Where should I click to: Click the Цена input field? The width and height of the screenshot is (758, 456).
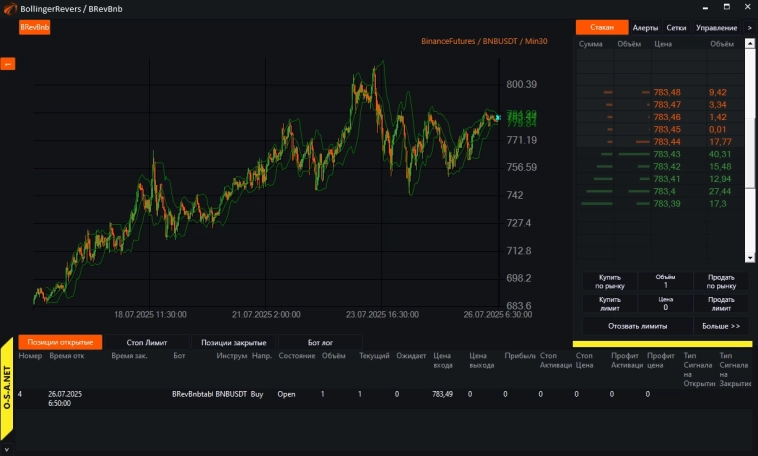click(665, 307)
